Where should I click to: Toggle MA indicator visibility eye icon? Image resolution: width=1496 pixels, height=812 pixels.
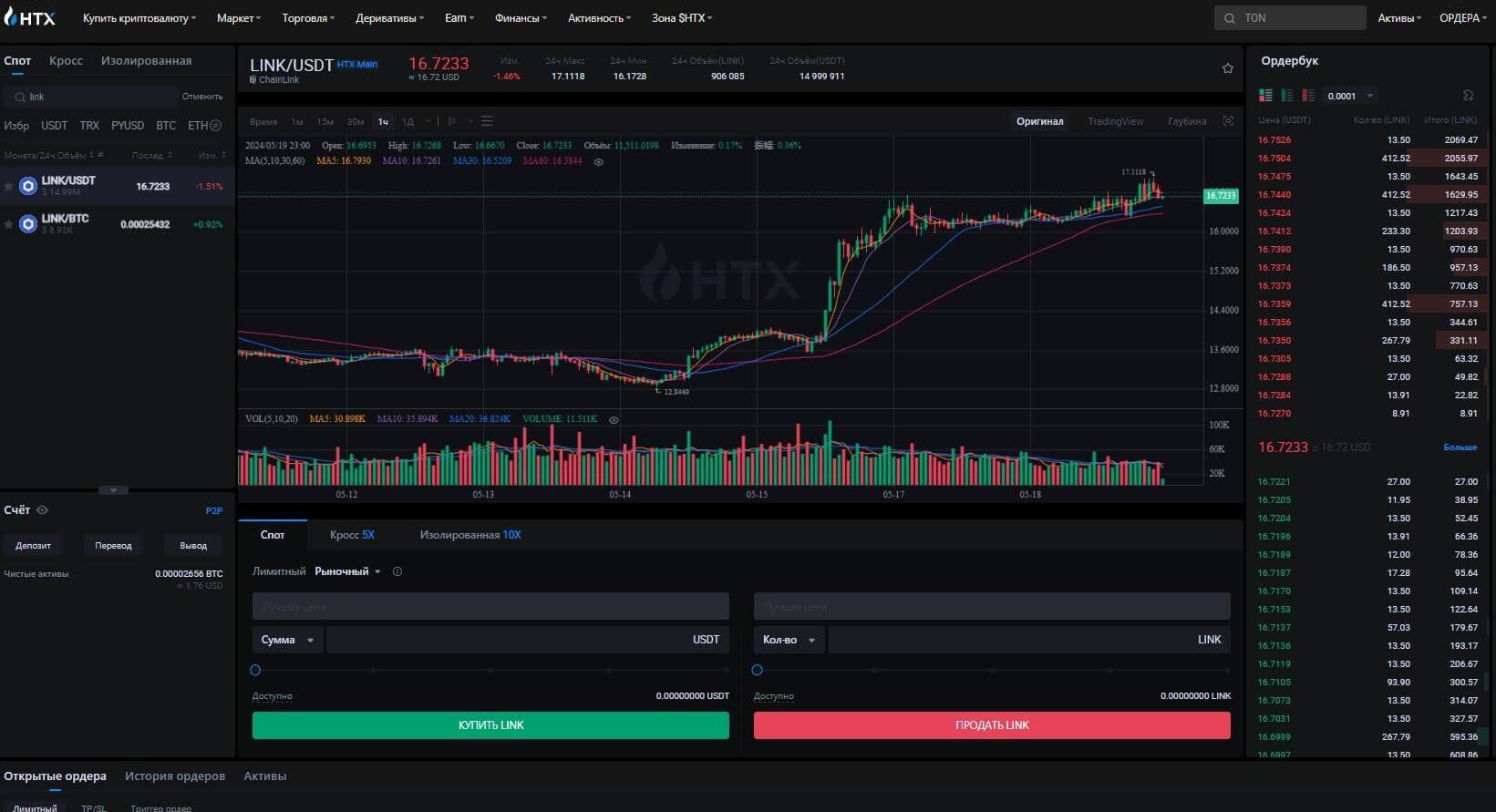(599, 162)
